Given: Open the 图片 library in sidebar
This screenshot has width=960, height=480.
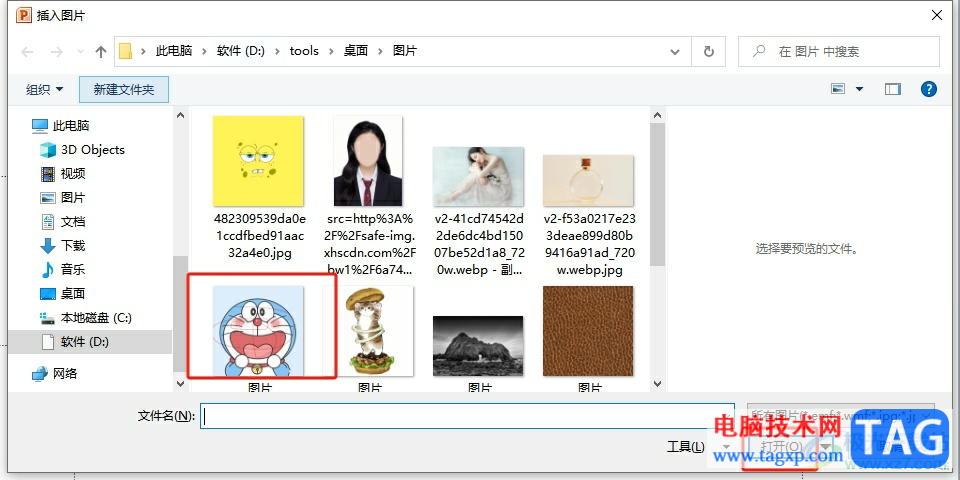Looking at the screenshot, I should 63,198.
